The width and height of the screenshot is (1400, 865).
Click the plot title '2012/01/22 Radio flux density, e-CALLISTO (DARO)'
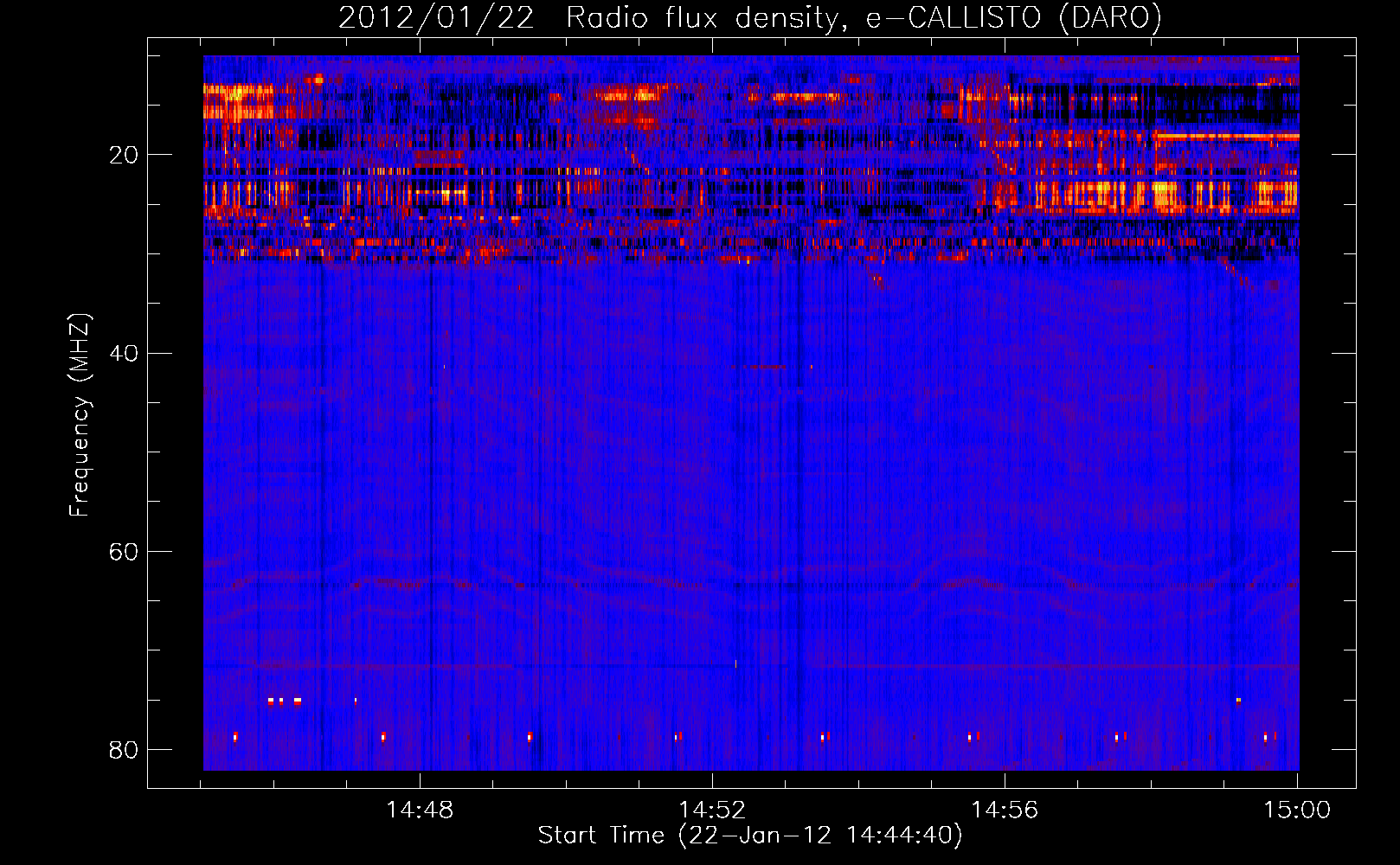[750, 17]
